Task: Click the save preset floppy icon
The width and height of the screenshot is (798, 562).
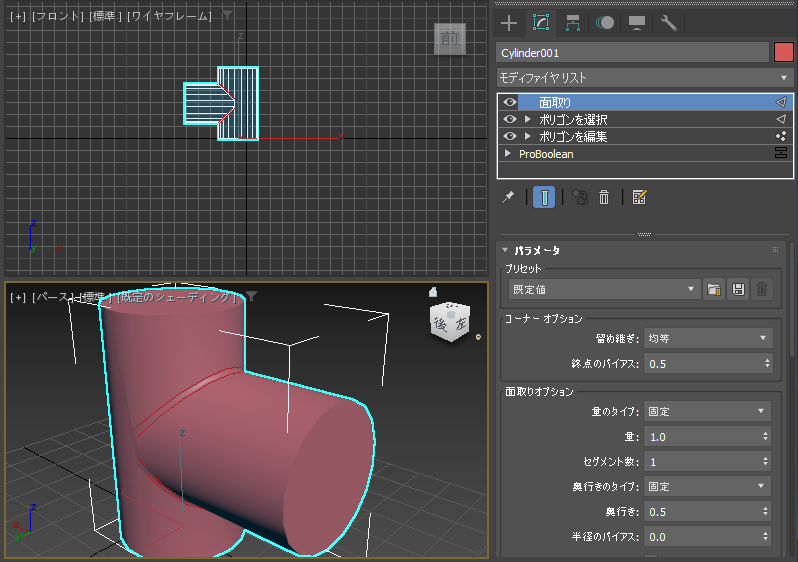Action: [x=738, y=289]
